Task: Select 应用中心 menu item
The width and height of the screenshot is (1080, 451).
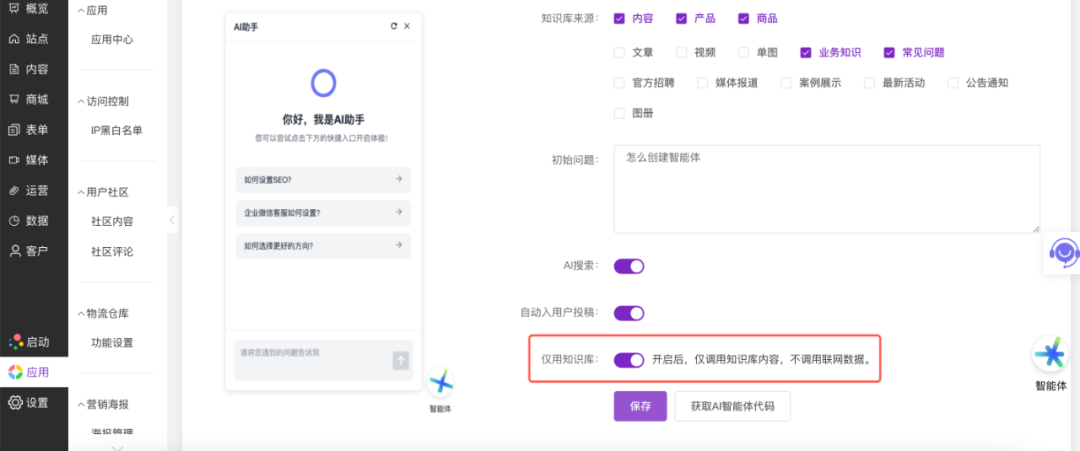Action: (112, 39)
